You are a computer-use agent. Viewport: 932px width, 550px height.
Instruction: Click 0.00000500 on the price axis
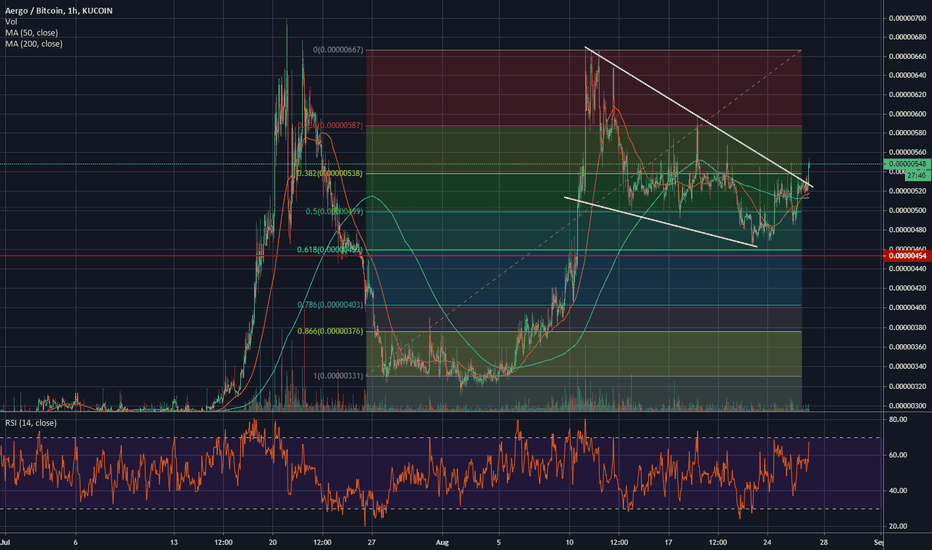click(908, 210)
